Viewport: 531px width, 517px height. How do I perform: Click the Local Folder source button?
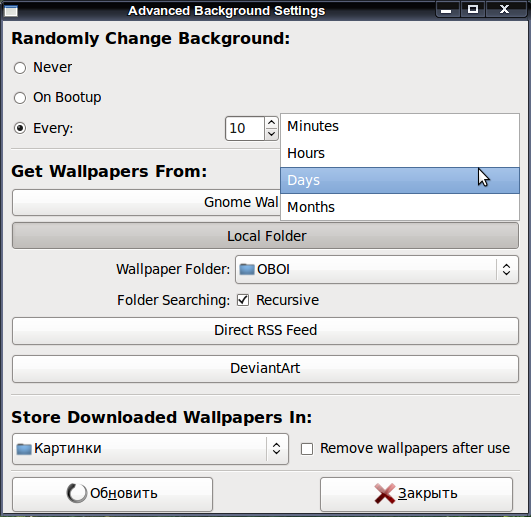266,236
